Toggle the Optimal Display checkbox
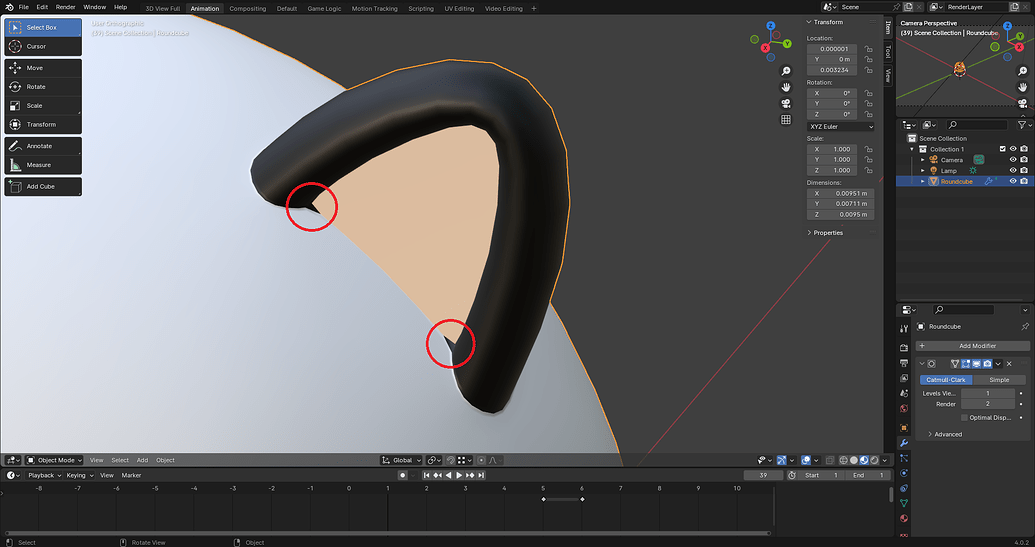The width and height of the screenshot is (1035, 547). pos(964,418)
